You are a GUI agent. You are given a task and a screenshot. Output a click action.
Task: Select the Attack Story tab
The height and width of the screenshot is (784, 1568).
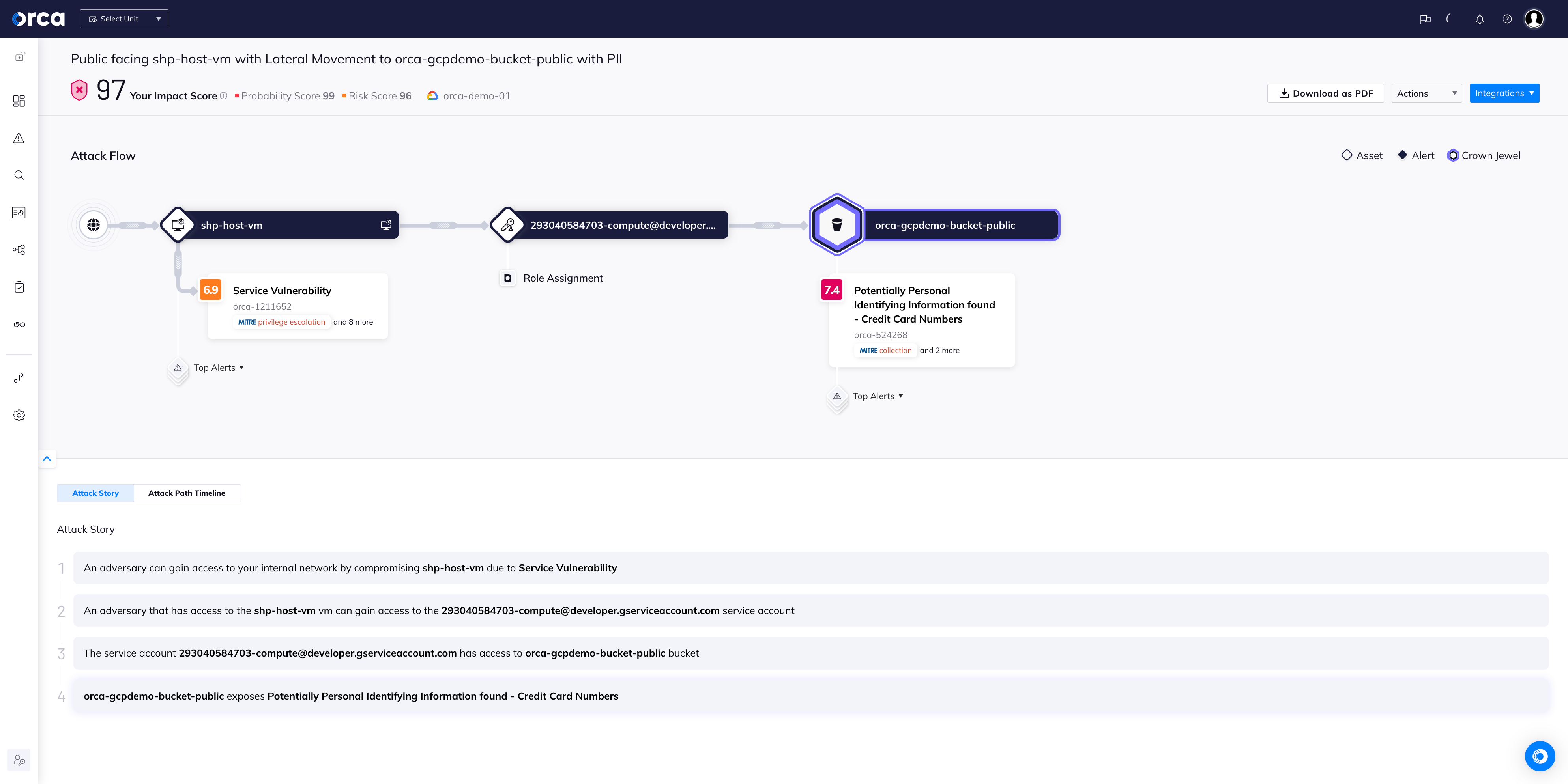pyautogui.click(x=95, y=493)
